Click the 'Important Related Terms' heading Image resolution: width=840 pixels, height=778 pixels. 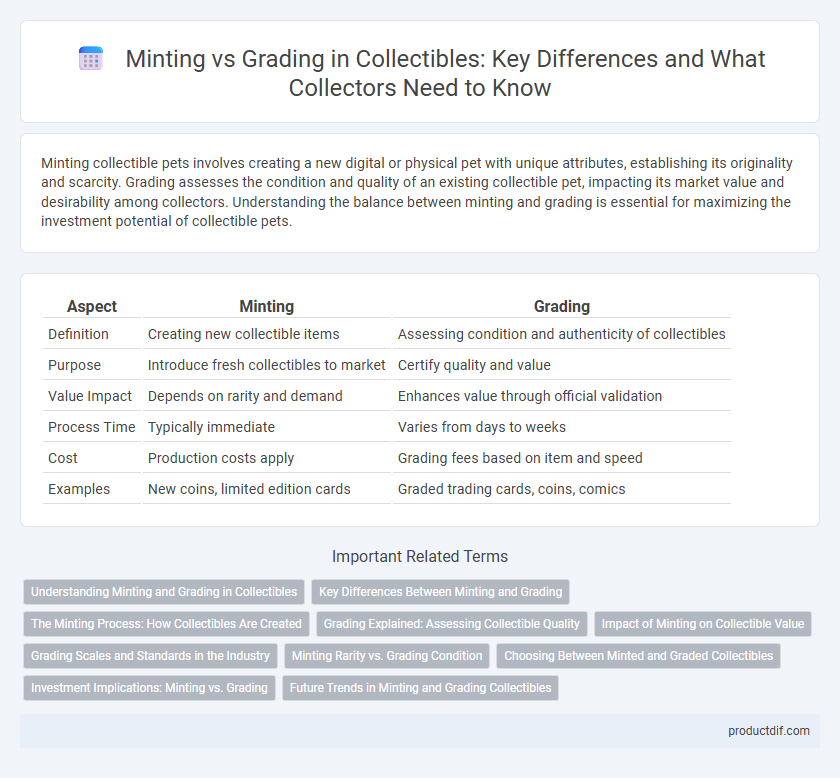point(420,556)
